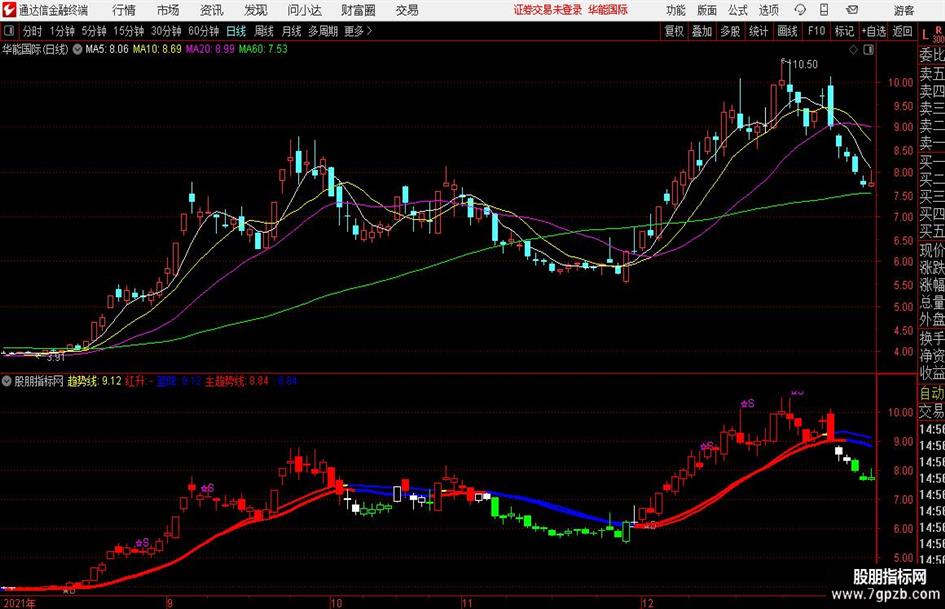Click the 主趋势线: 8.84 indicator label
The image size is (945, 609).
pyautogui.click(x=236, y=381)
